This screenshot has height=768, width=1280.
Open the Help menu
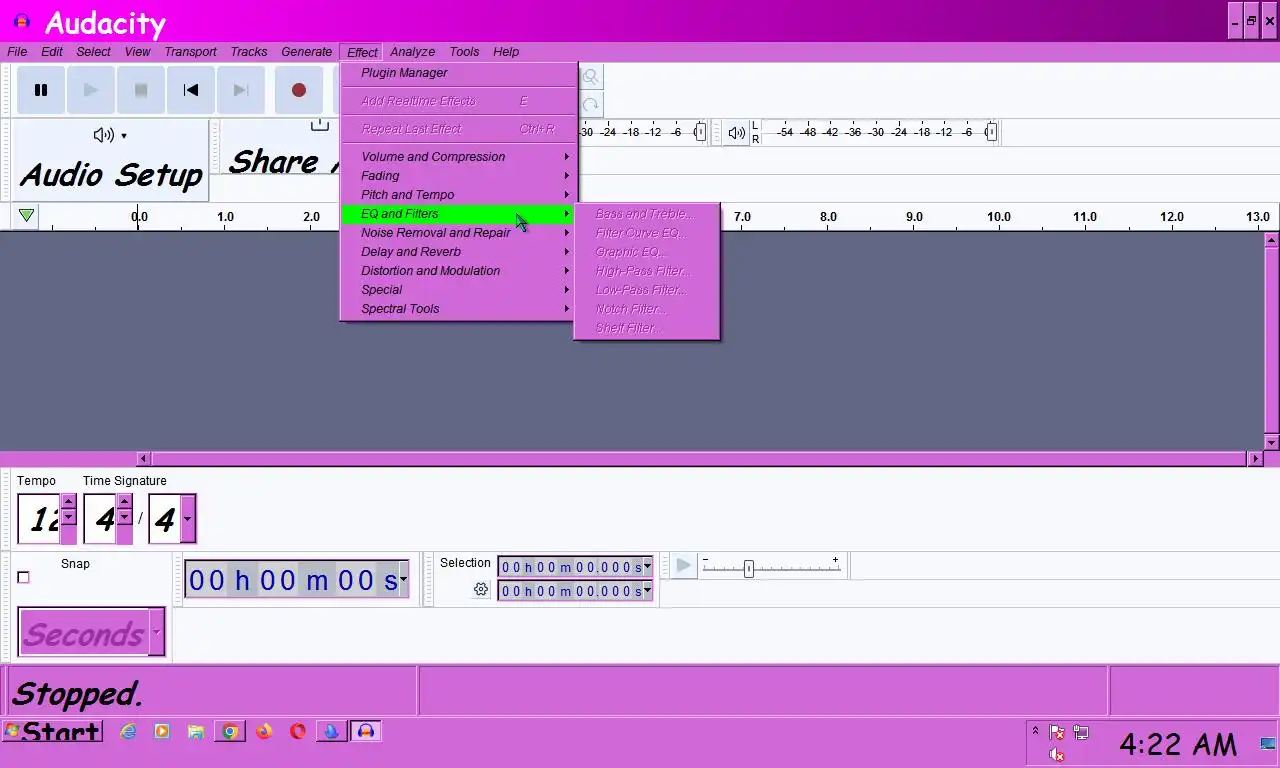506,52
